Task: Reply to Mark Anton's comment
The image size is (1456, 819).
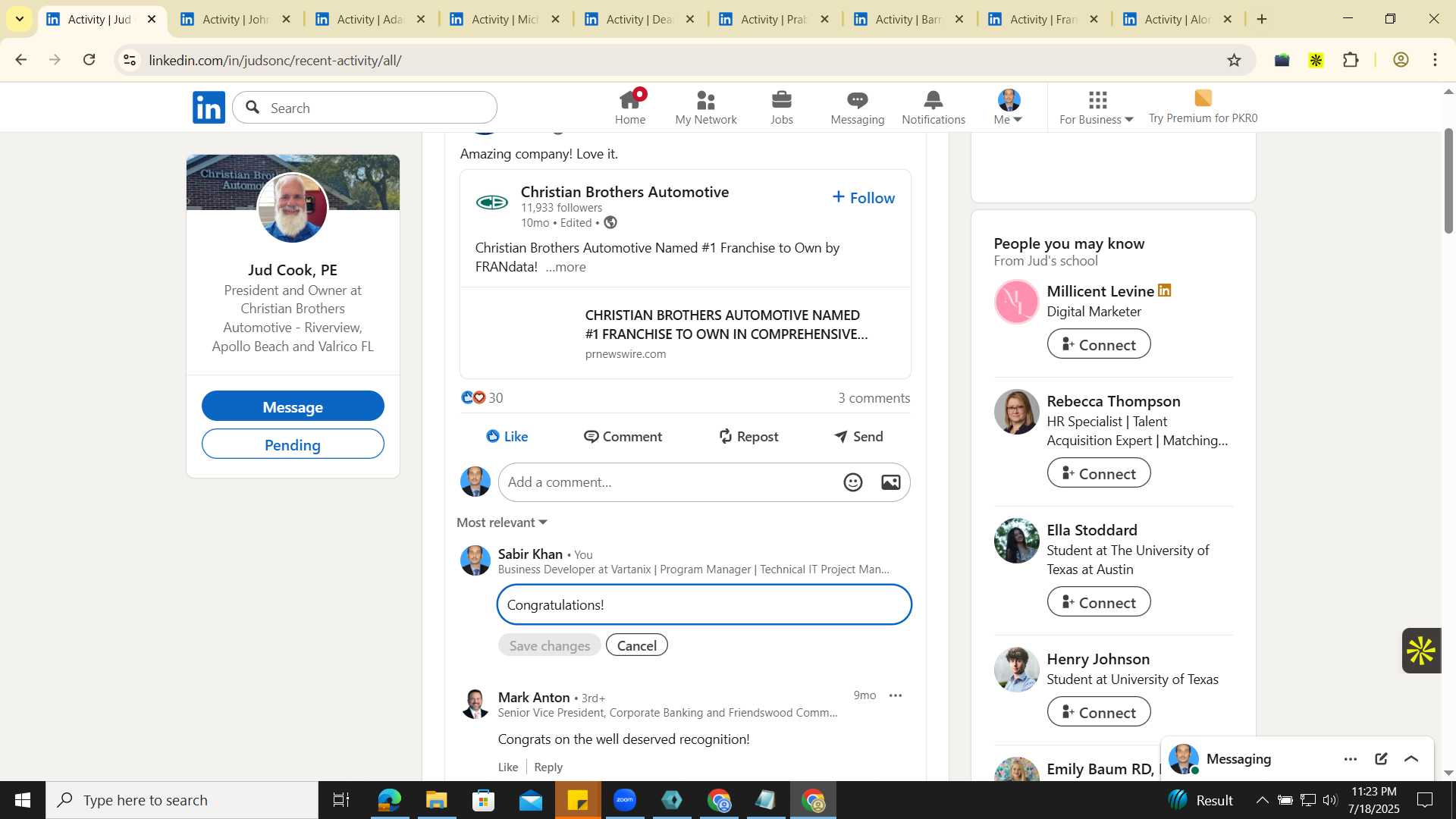Action: pos(548,767)
